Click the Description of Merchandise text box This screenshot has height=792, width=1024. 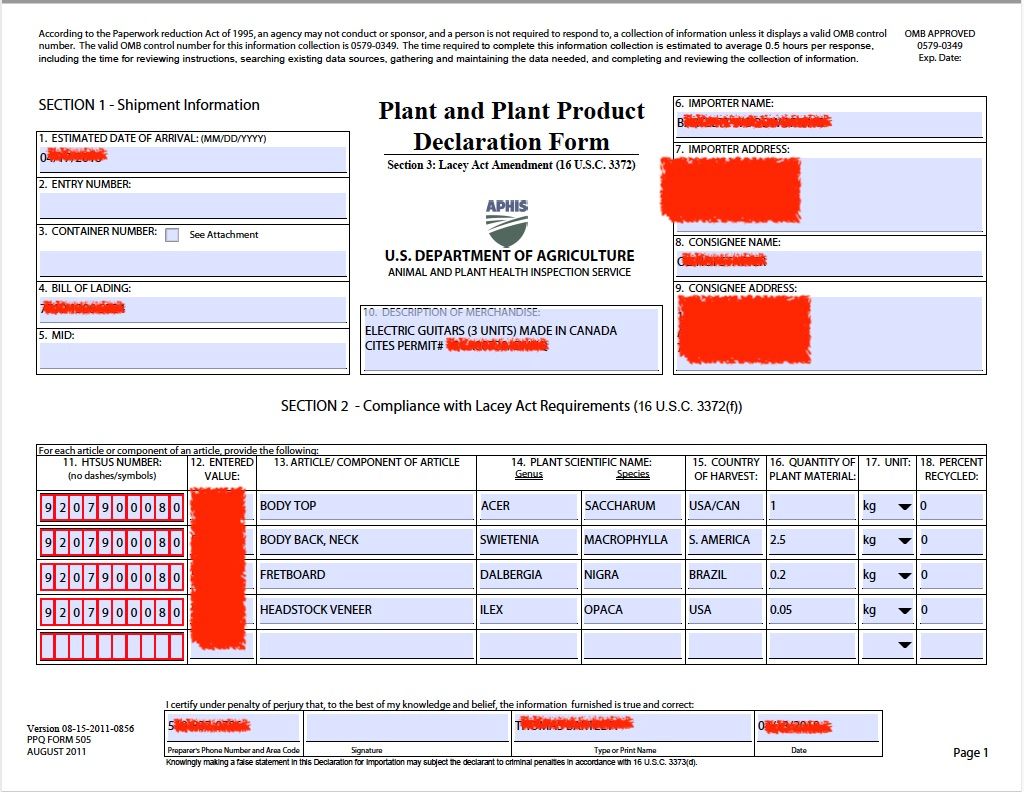pyautogui.click(x=511, y=340)
